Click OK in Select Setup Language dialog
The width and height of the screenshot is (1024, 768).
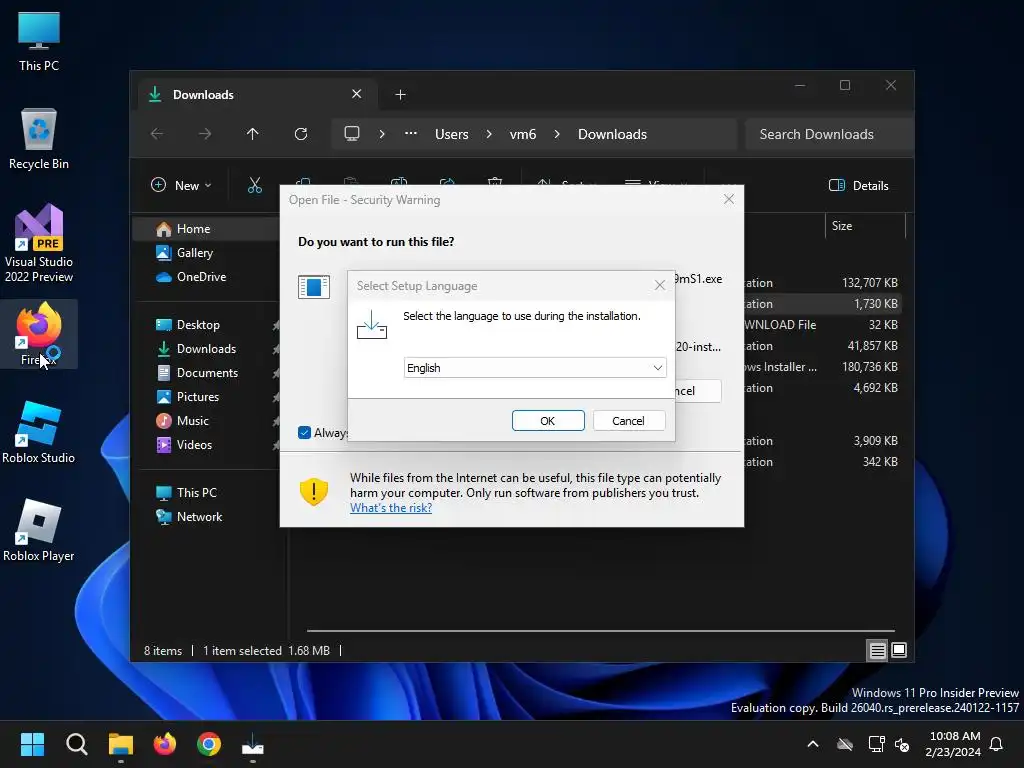point(548,421)
